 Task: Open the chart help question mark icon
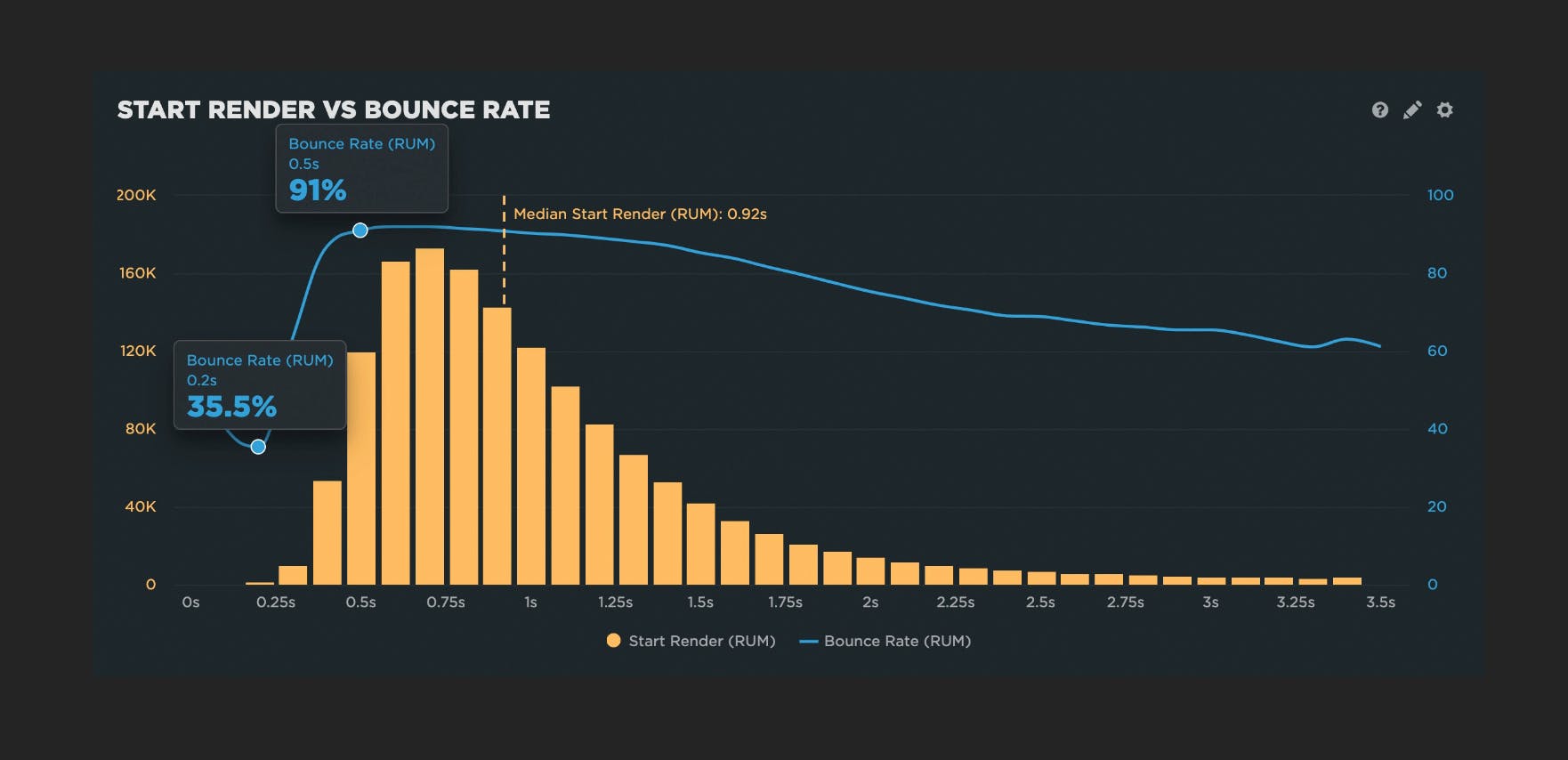pyautogui.click(x=1379, y=109)
